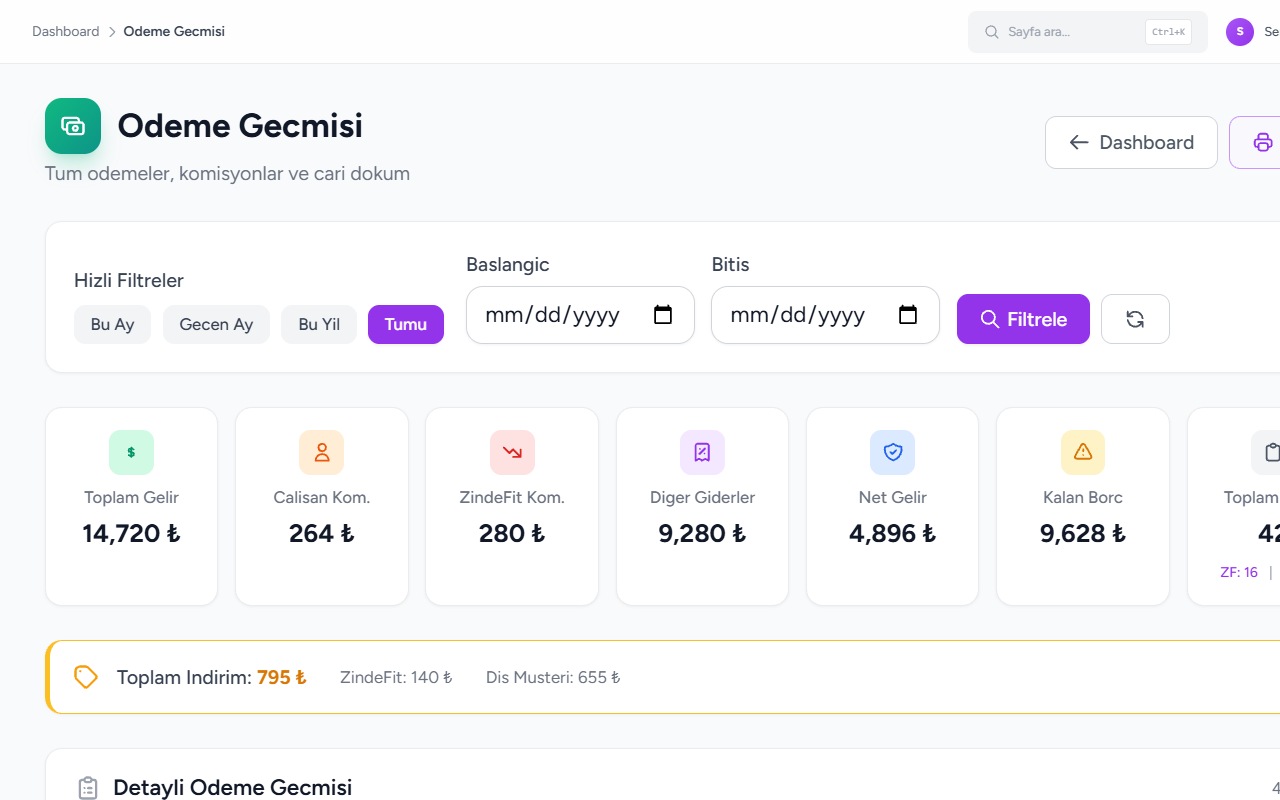Click the reset filters refresh icon
Screen dimensions: 1280x800
click(x=1135, y=319)
